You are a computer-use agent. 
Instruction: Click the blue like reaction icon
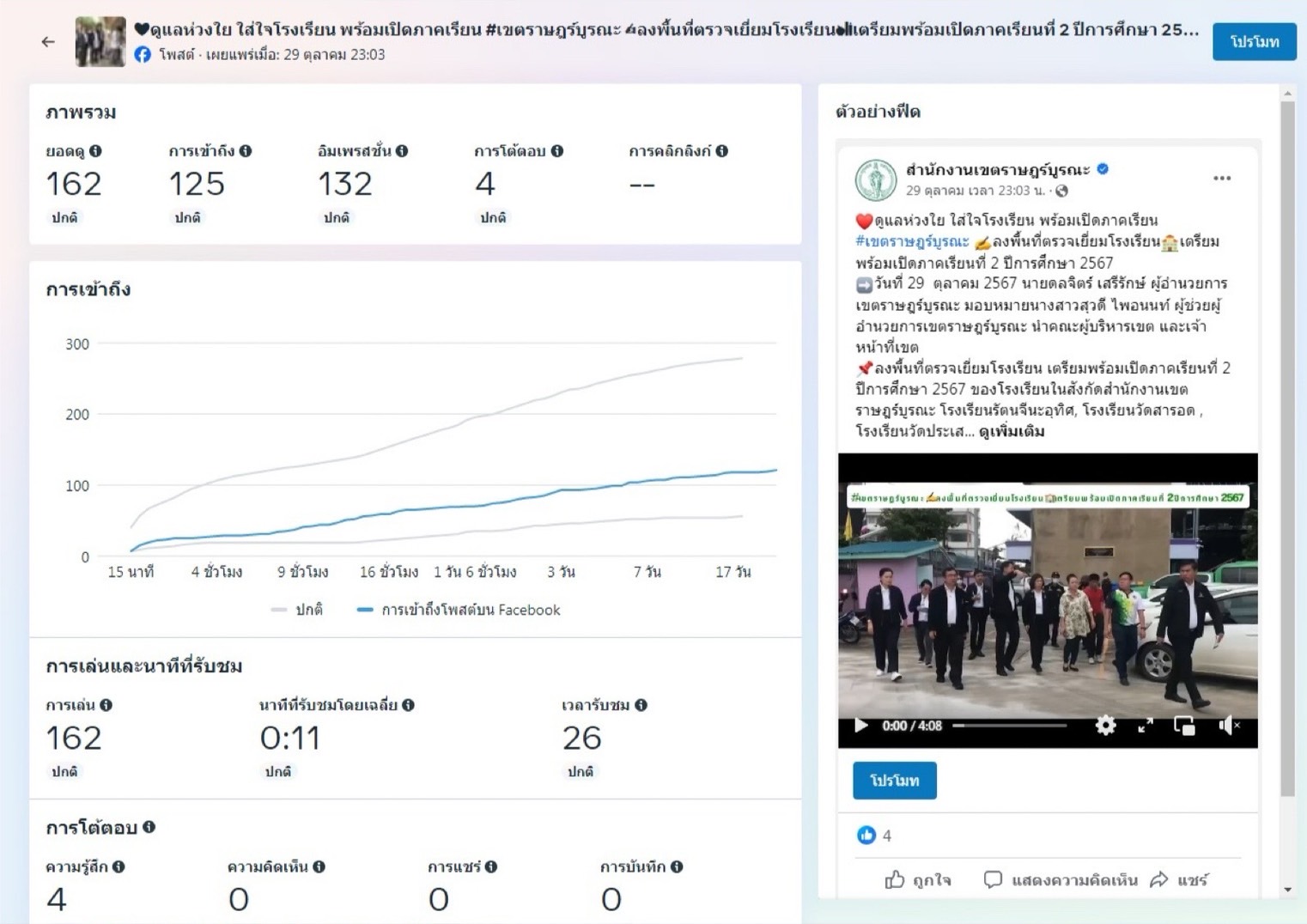(x=866, y=835)
